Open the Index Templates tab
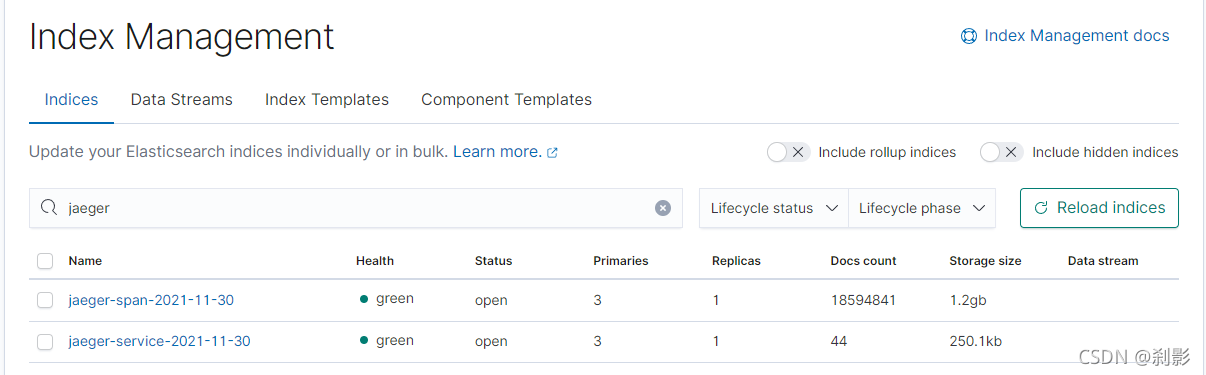Viewport: 1206px width, 375px height. point(327,100)
